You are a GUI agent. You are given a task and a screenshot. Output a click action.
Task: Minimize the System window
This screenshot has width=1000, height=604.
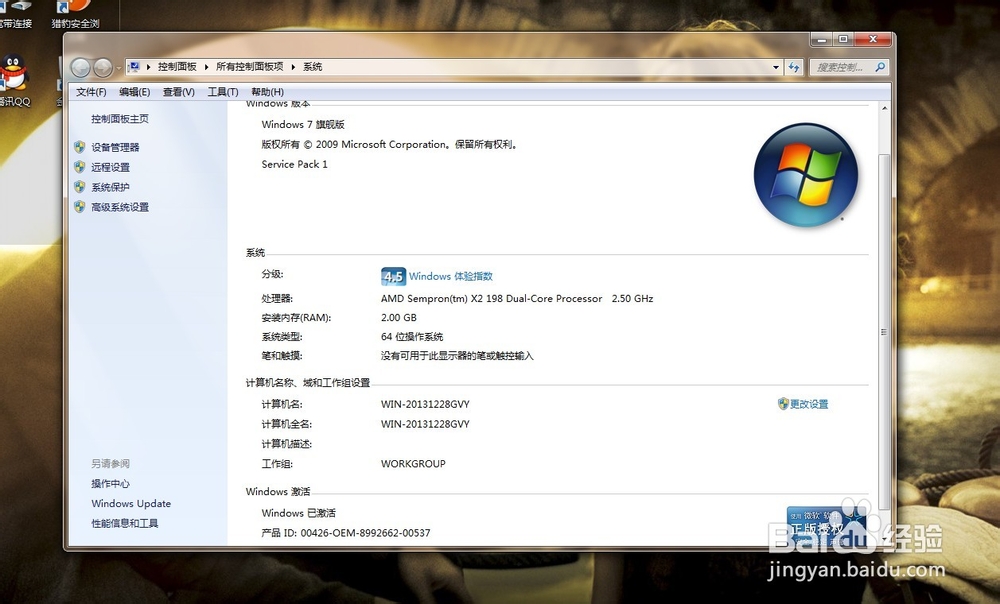(821, 40)
